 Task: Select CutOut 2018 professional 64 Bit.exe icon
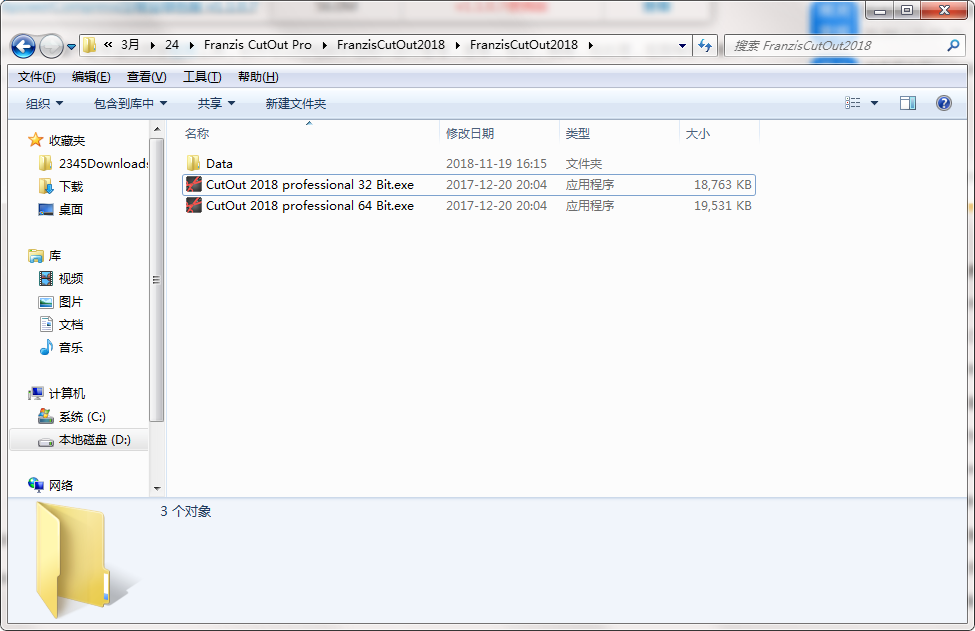click(x=194, y=205)
